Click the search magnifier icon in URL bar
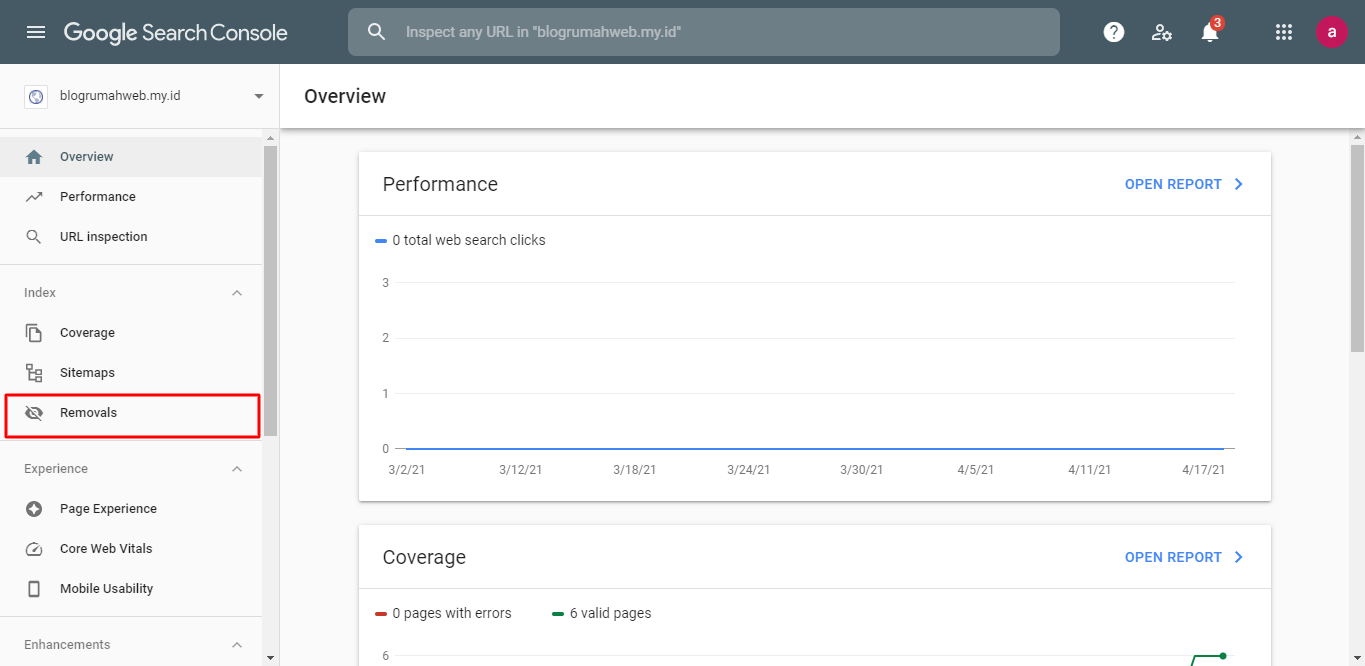Screen dimensions: 1365x666 pyautogui.click(x=376, y=32)
